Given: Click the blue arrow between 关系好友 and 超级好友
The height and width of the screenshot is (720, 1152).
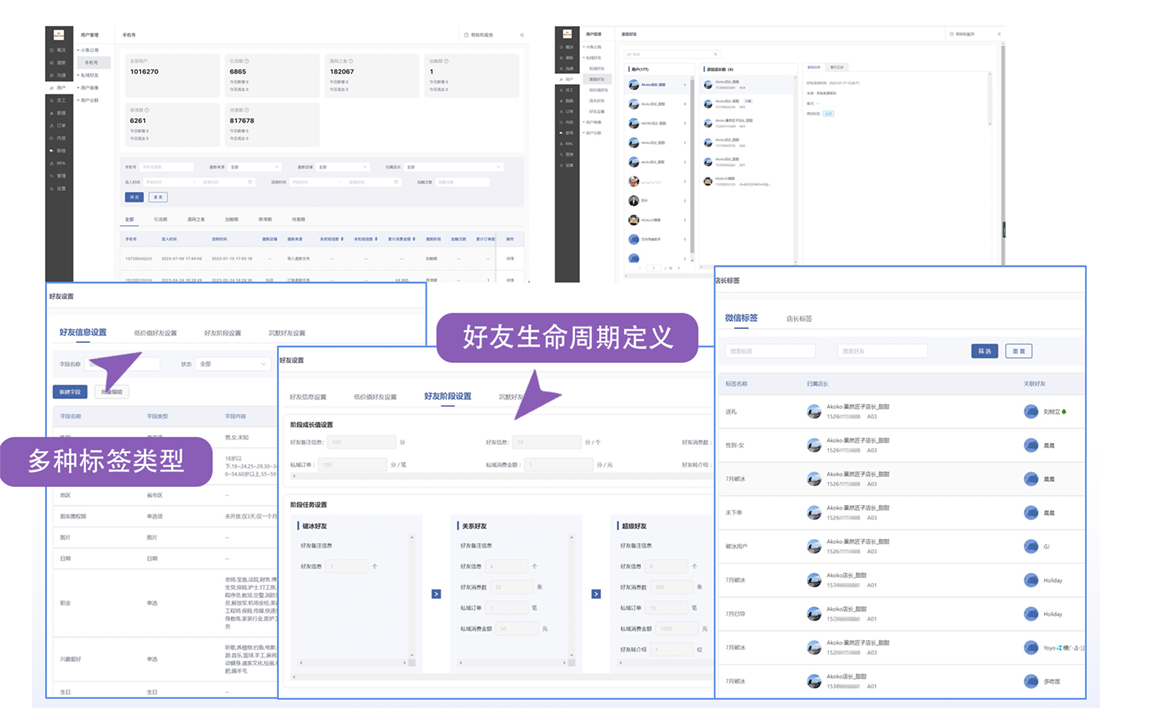Looking at the screenshot, I should click(x=596, y=594).
